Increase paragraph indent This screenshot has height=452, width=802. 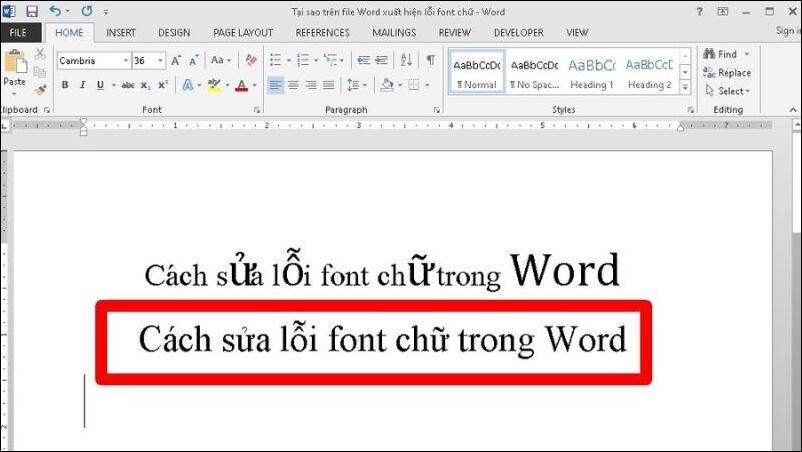click(x=382, y=60)
